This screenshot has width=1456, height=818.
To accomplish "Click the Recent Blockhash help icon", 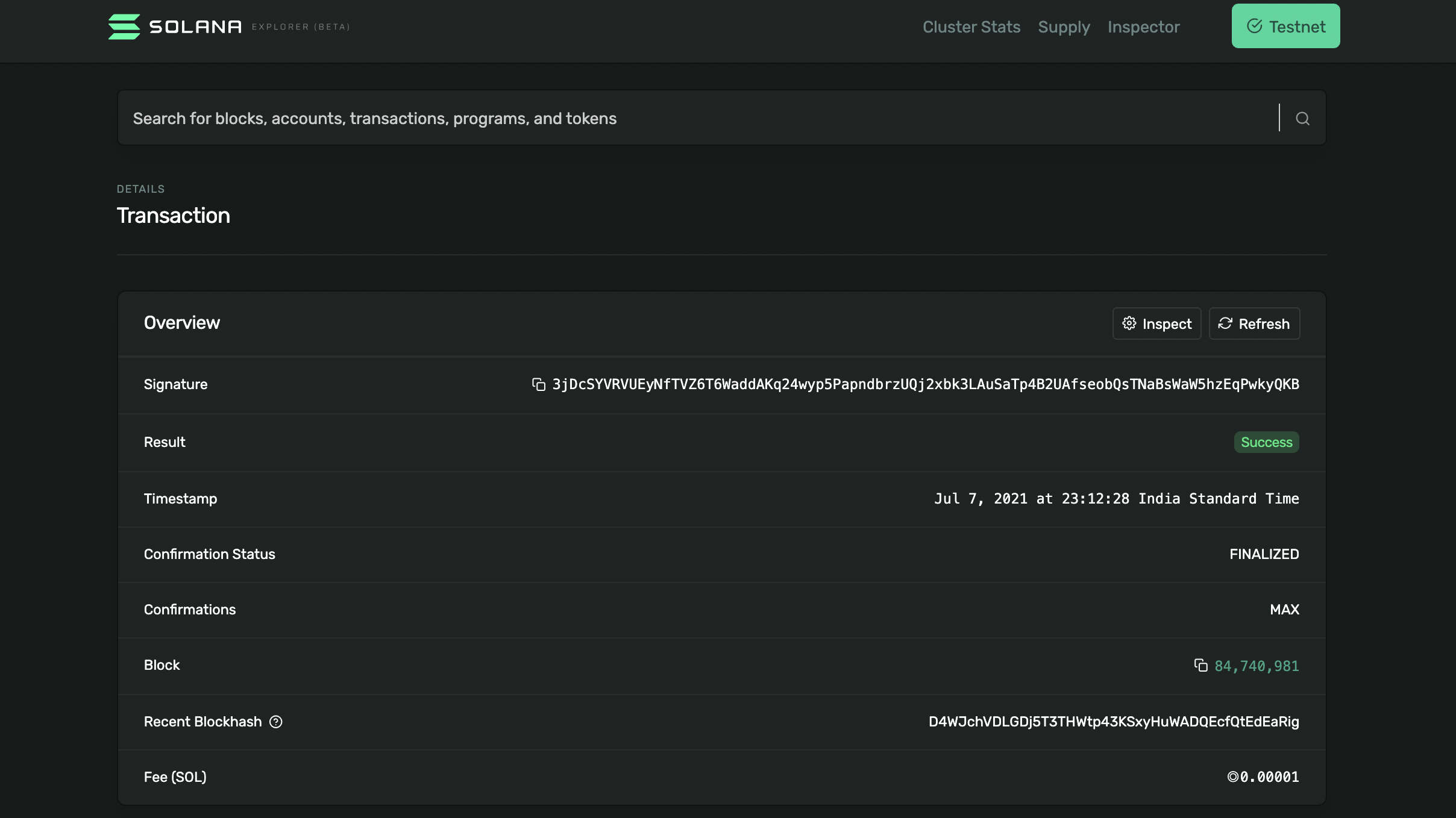I will [x=275, y=722].
